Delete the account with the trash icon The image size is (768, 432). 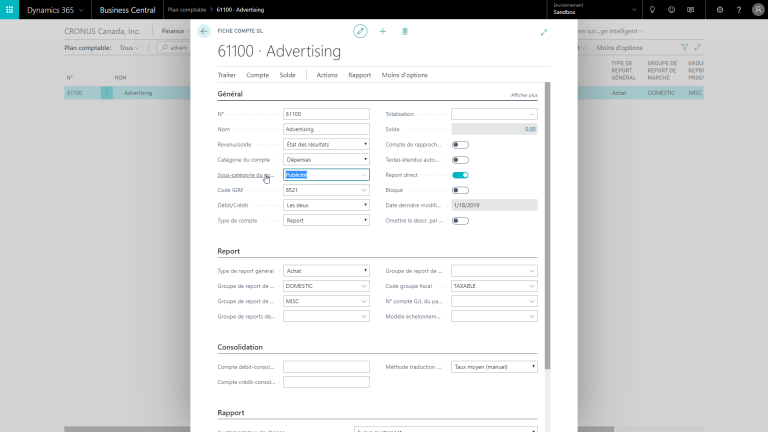click(405, 31)
